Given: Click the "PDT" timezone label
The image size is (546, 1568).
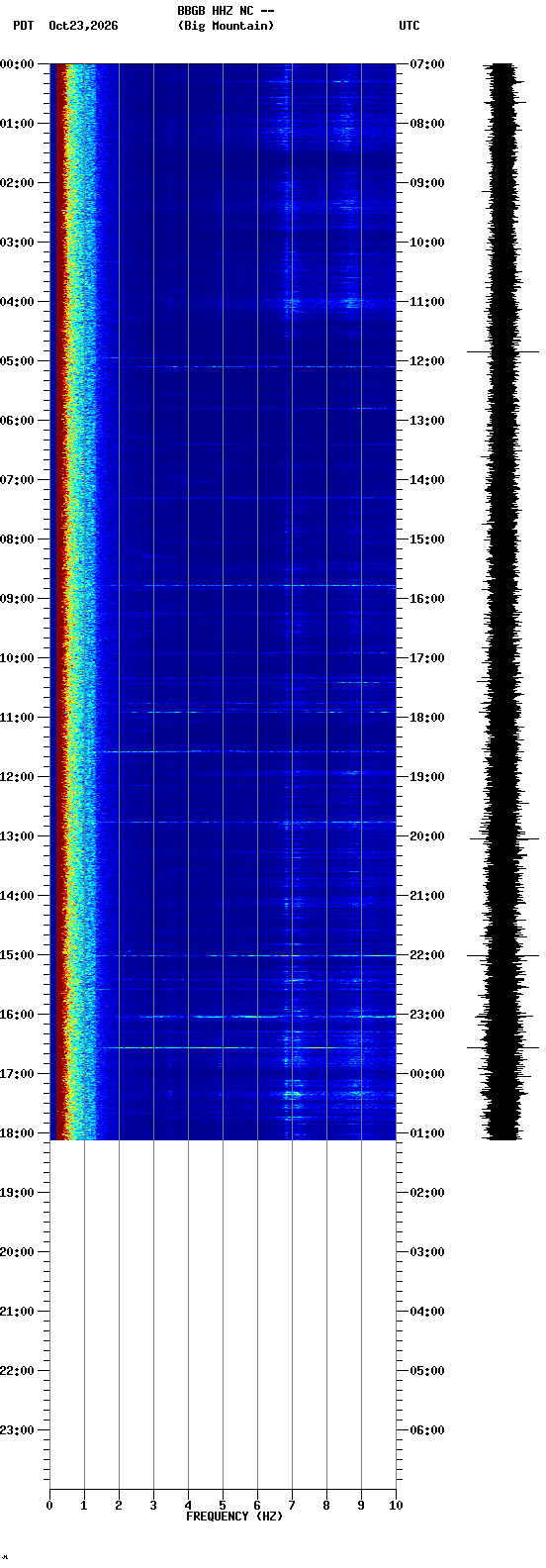Looking at the screenshot, I should 23,26.
